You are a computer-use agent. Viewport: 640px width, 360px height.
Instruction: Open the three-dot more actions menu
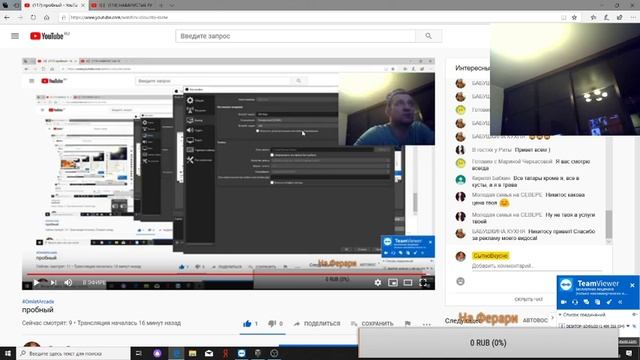click(x=427, y=324)
